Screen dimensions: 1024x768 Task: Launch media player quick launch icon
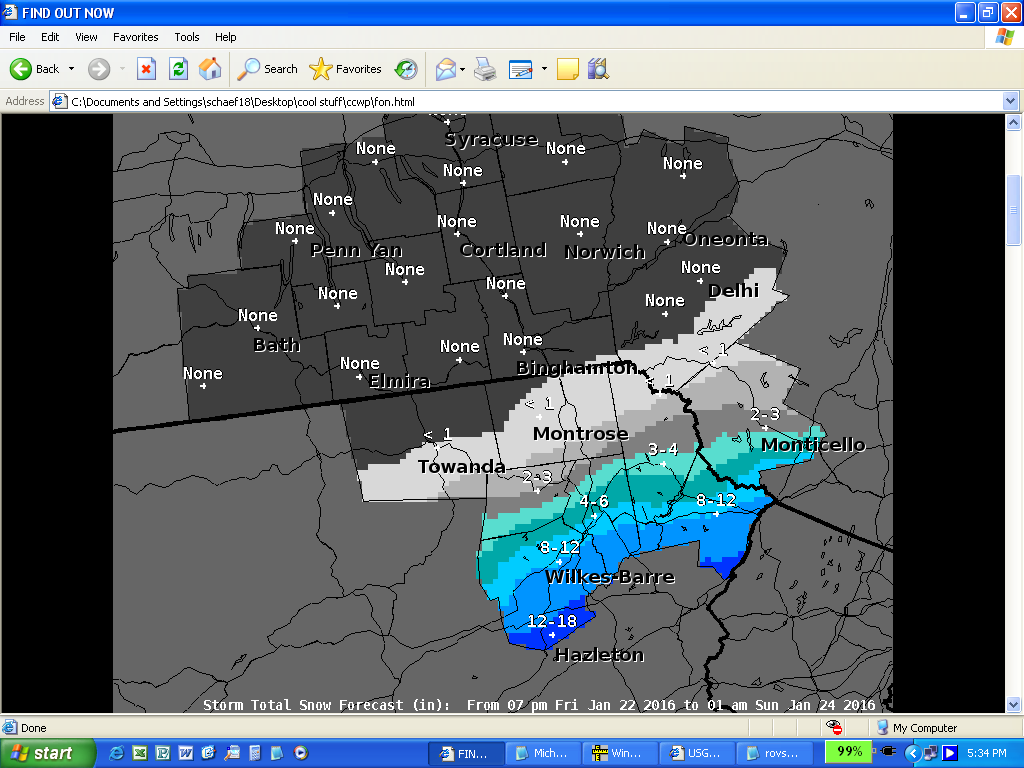pos(300,753)
